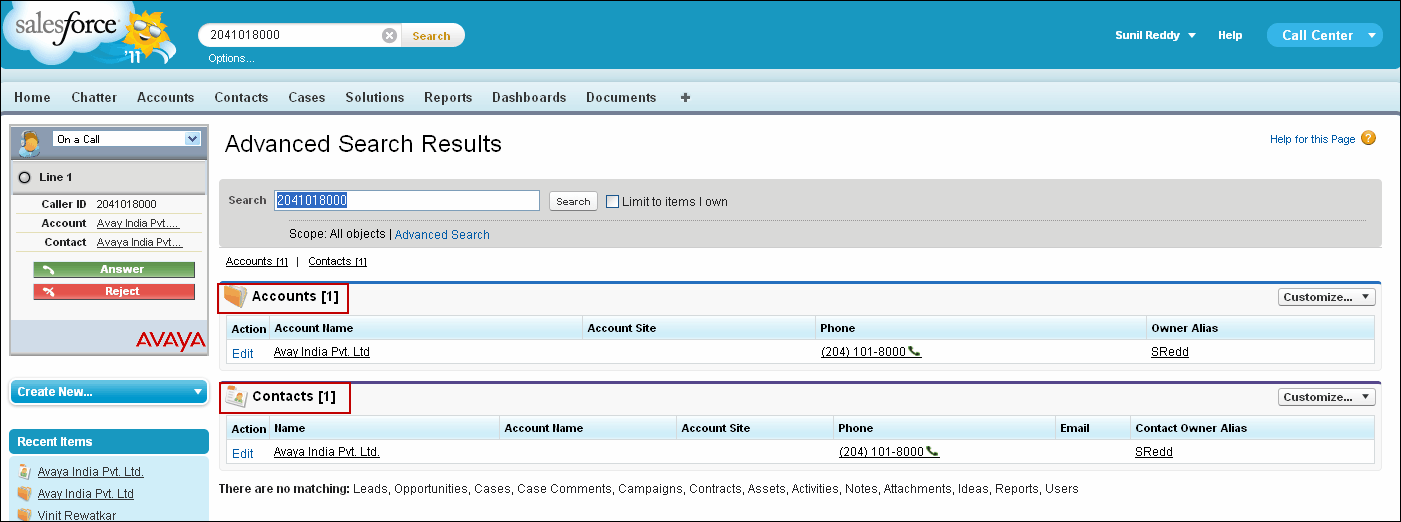Click Search button in Advanced Search panel

tap(573, 201)
